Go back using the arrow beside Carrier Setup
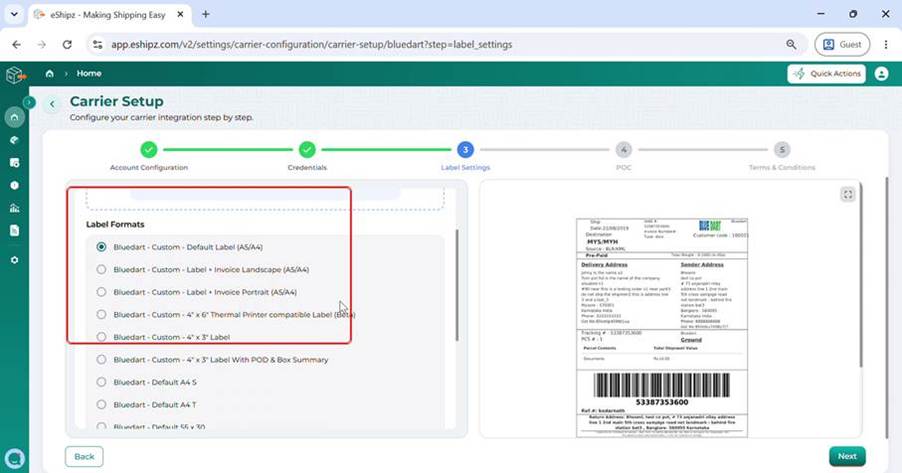 point(52,104)
